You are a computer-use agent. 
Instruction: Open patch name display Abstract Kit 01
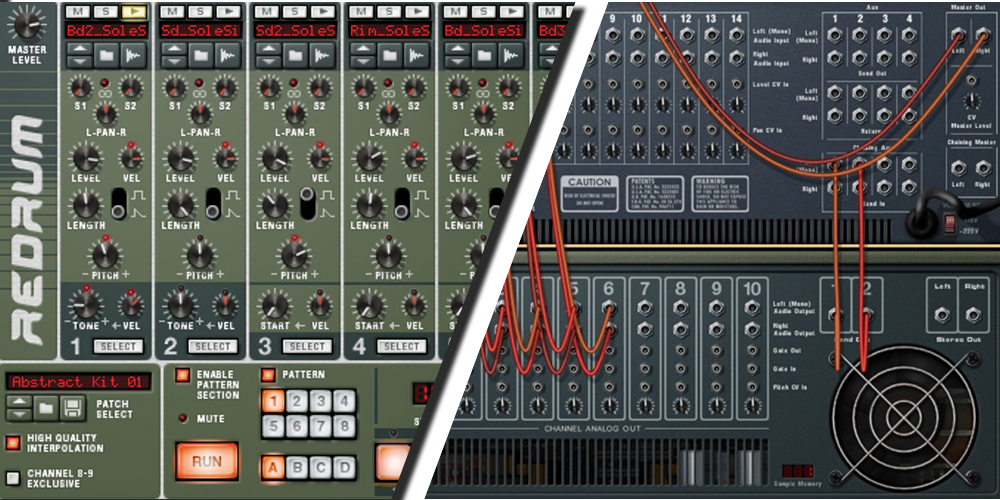click(78, 382)
